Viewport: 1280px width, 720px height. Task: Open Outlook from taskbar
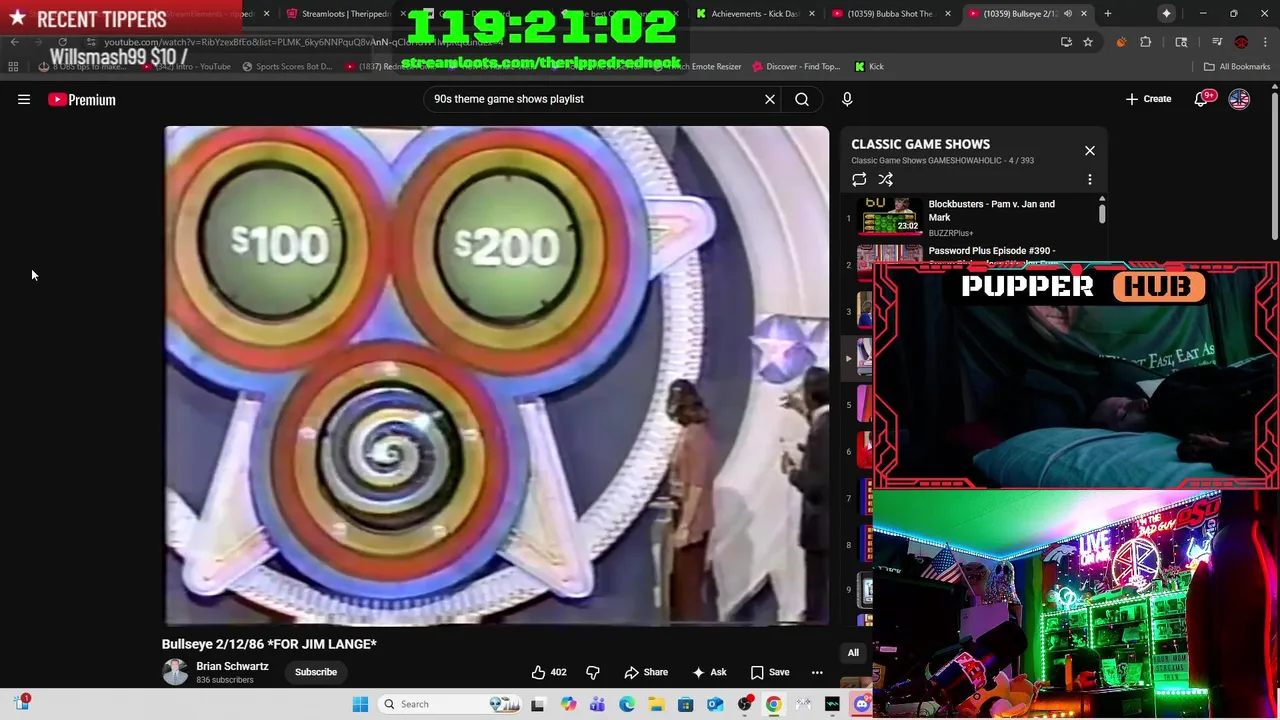[x=715, y=704]
